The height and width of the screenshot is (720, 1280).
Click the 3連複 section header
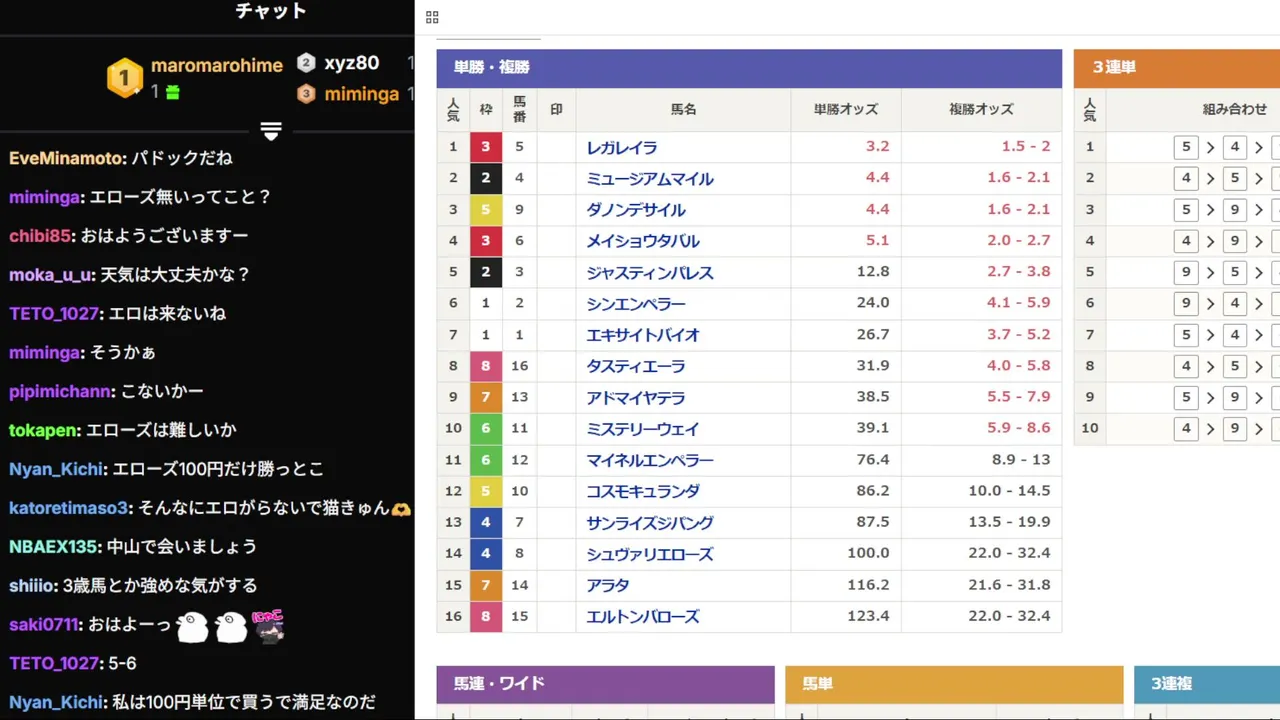pyautogui.click(x=1207, y=684)
